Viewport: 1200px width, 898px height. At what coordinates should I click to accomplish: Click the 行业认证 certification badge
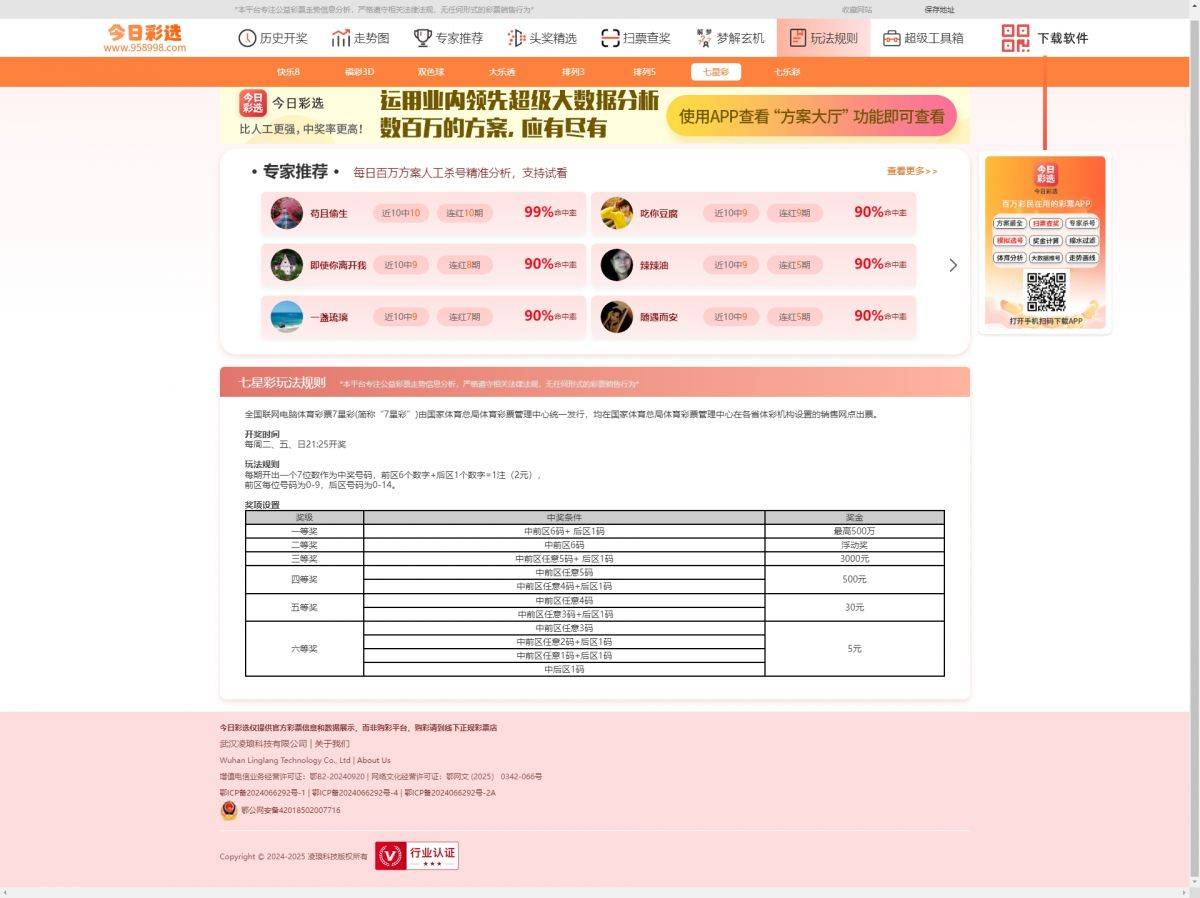point(417,856)
